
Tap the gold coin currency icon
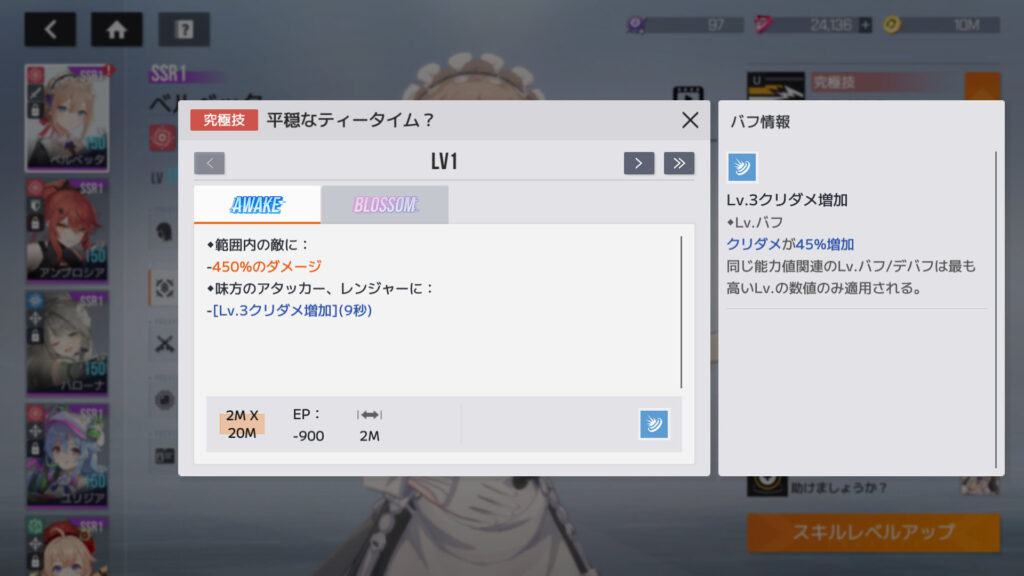(x=892, y=25)
